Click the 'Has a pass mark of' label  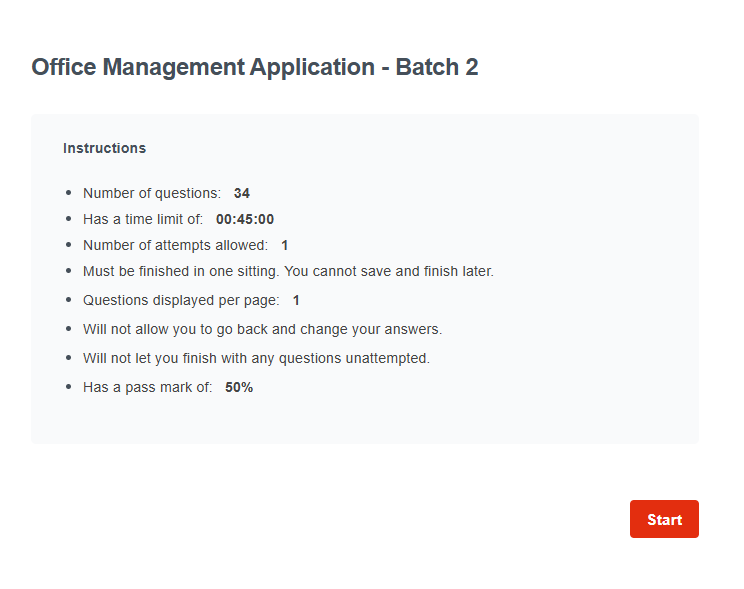148,387
